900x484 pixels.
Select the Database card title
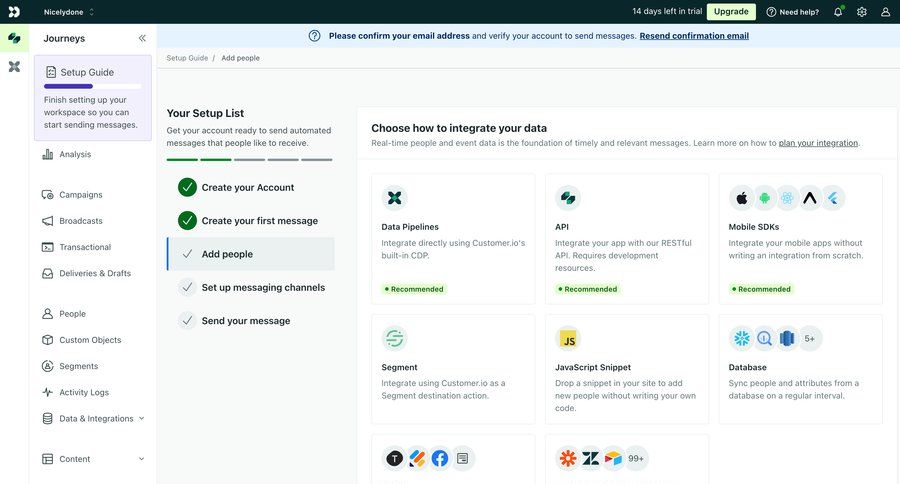(747, 367)
